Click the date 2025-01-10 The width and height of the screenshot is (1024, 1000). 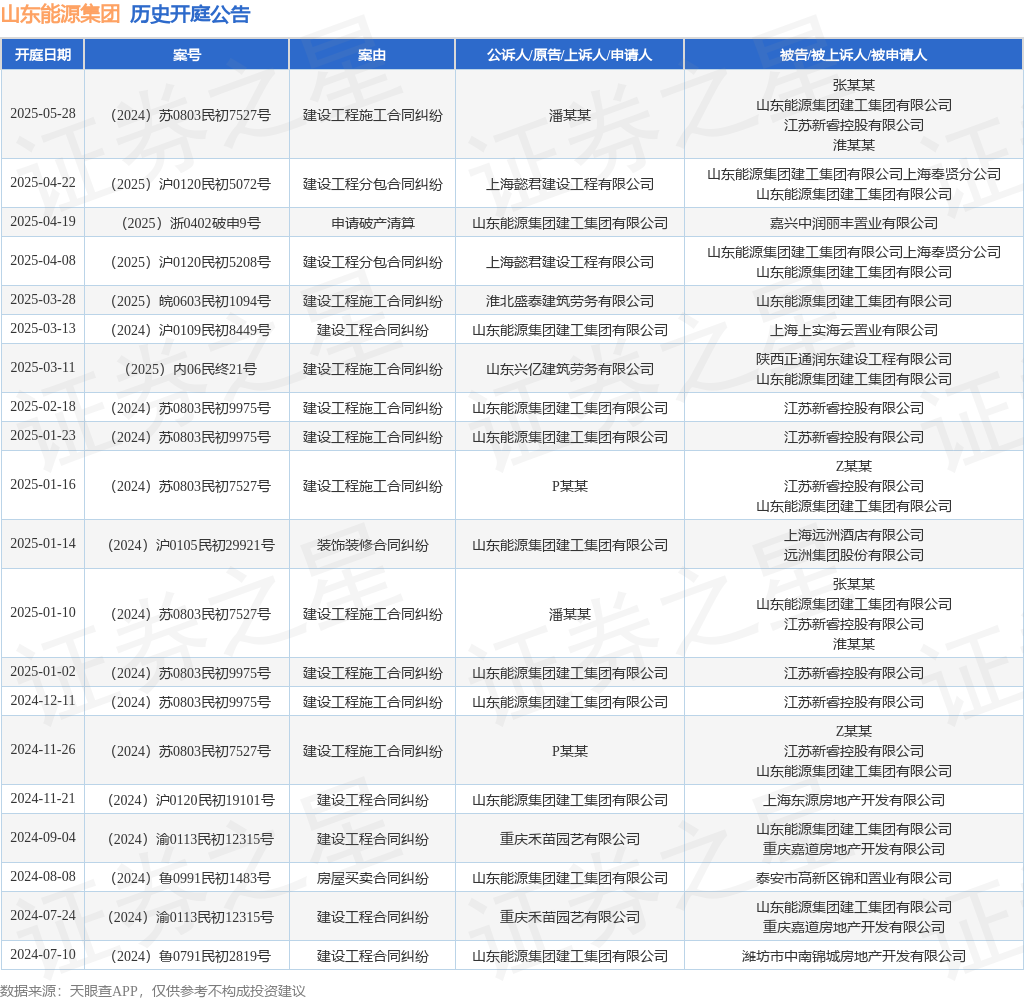[43, 613]
